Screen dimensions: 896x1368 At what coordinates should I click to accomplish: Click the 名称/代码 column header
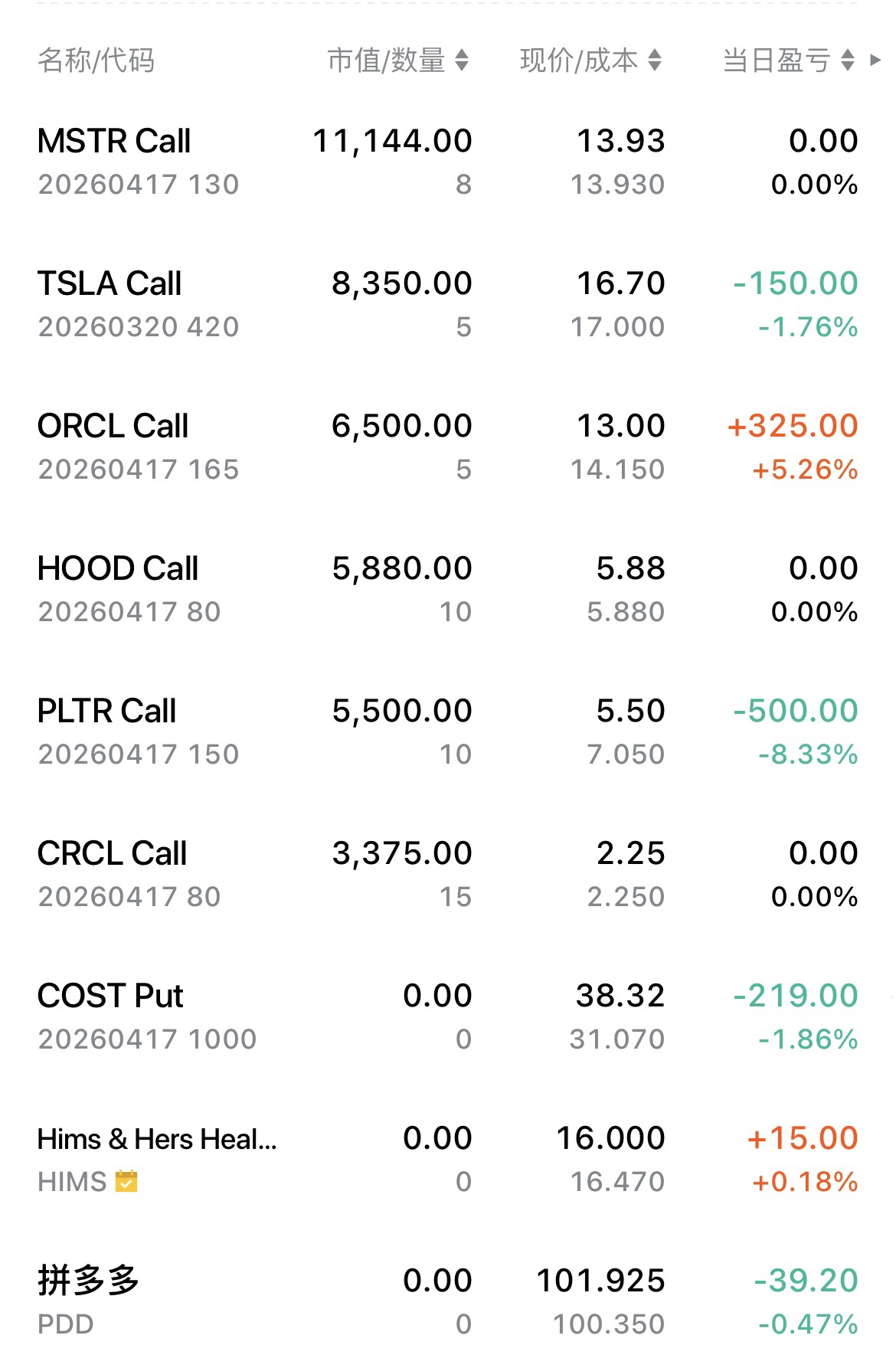click(96, 60)
